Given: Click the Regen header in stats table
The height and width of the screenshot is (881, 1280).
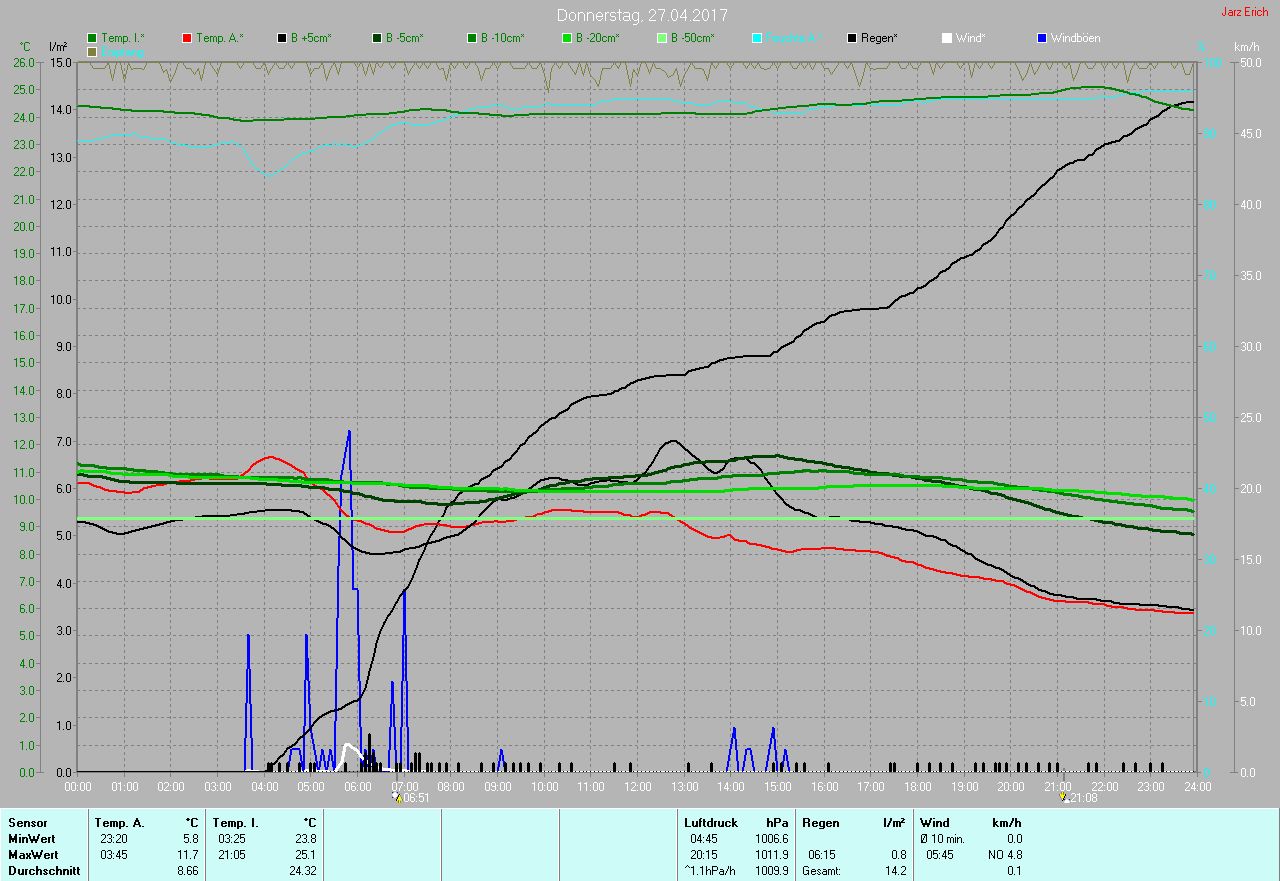Looking at the screenshot, I should pos(821,822).
